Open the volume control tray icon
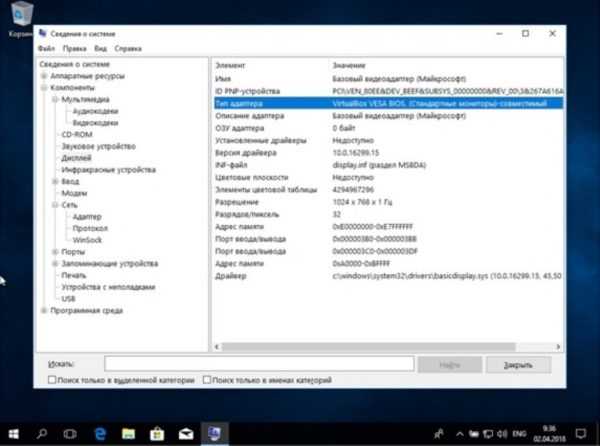The image size is (600, 446). point(502,434)
